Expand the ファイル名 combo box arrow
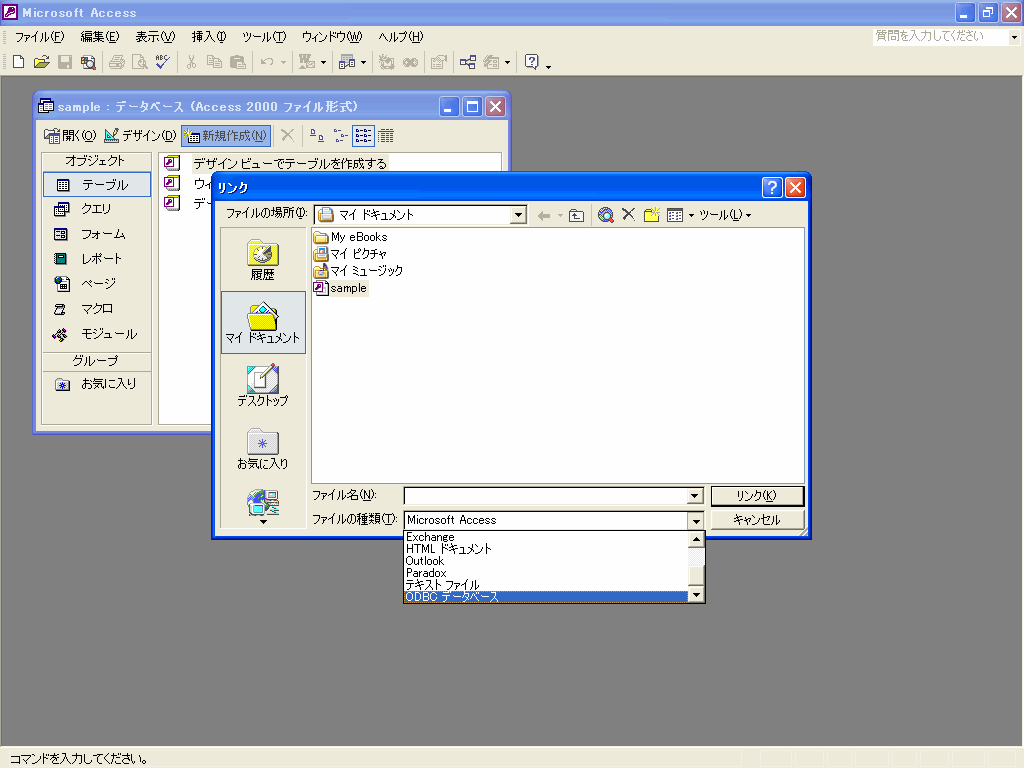 (x=695, y=496)
